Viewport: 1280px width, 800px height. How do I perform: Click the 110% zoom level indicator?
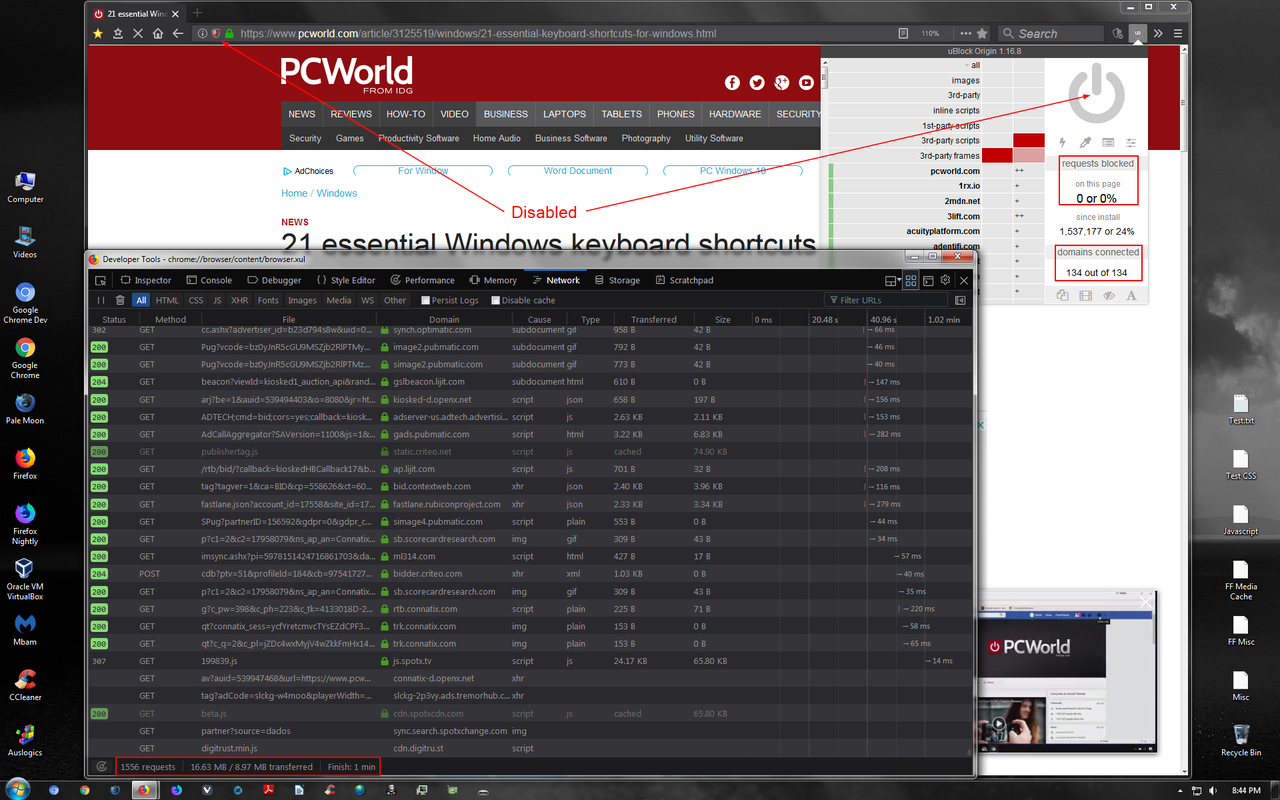pos(931,33)
